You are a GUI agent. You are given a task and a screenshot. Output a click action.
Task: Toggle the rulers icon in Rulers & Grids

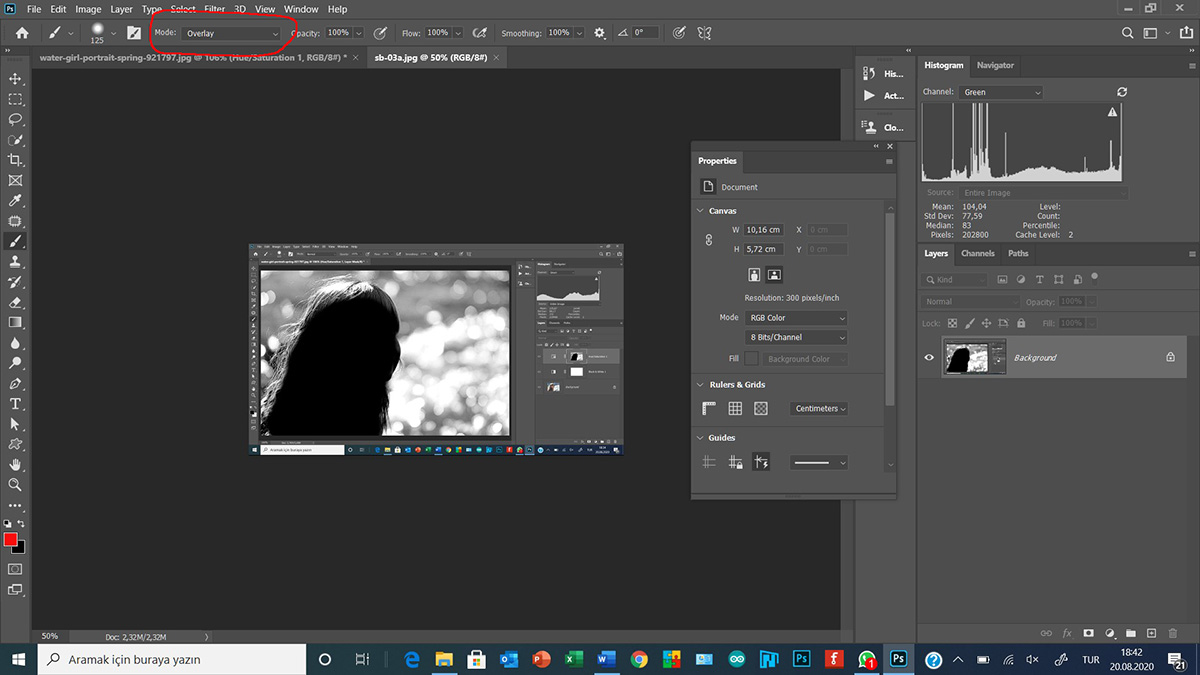point(709,408)
